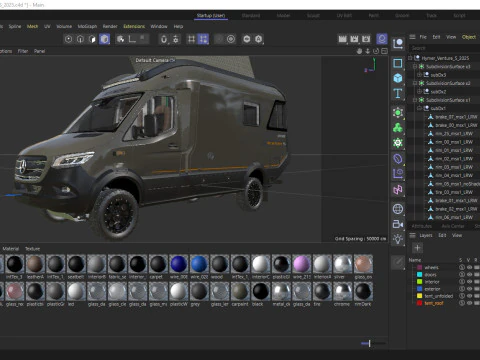Click the purple Bend deformer icon

pos(398,159)
